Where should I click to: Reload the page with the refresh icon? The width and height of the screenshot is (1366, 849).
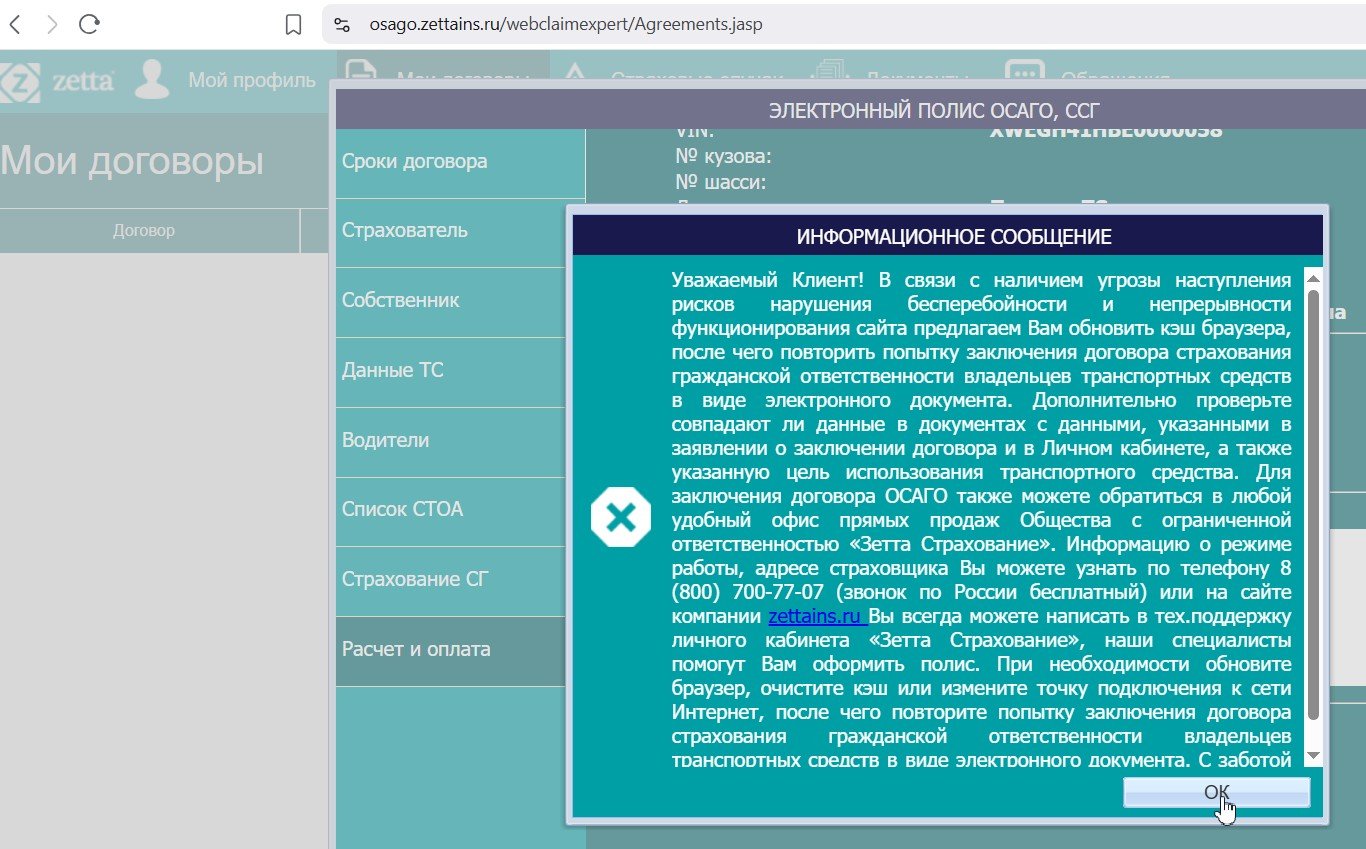point(89,25)
